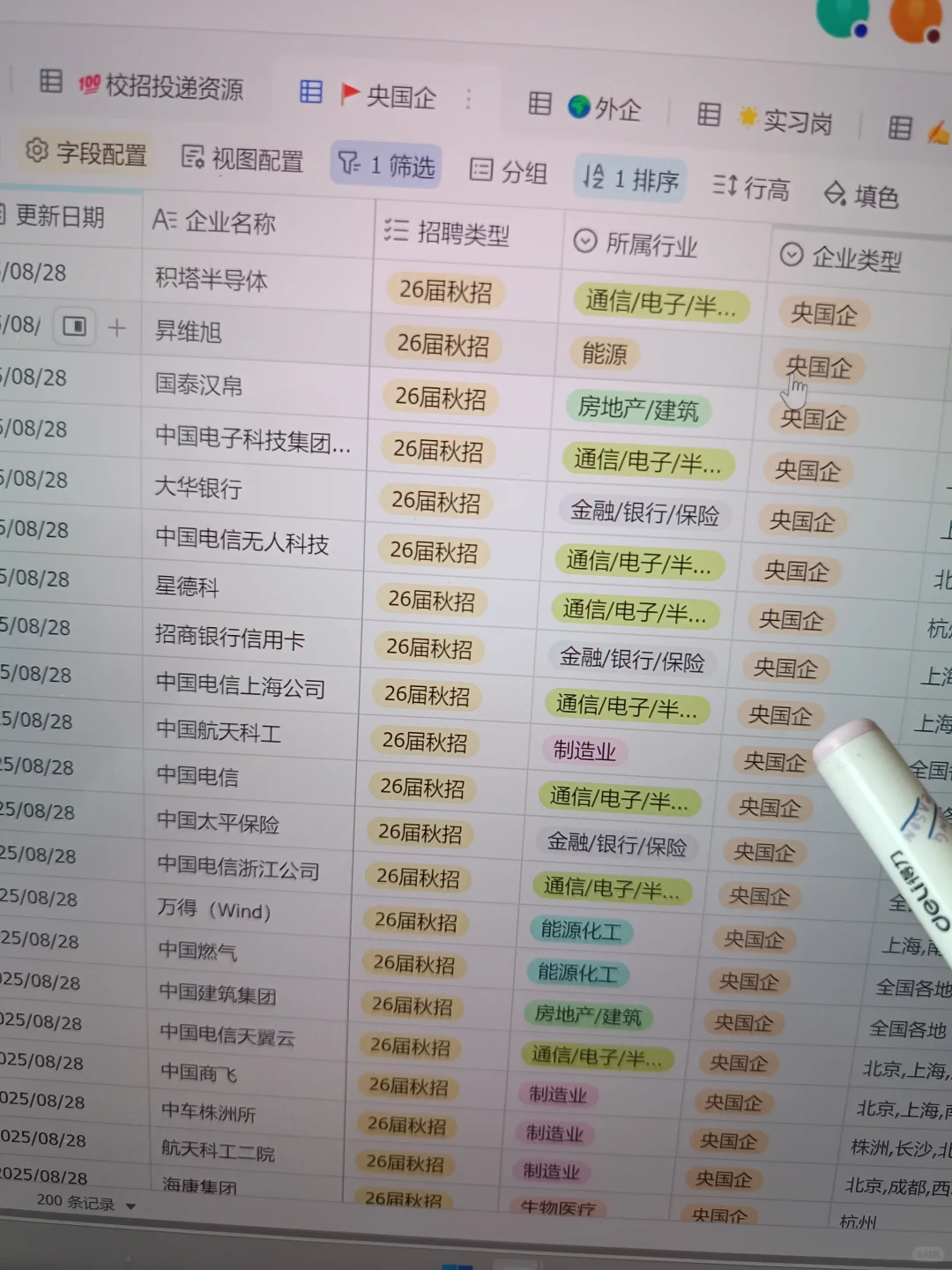Open the 1 筛选 filter panel

[x=386, y=164]
